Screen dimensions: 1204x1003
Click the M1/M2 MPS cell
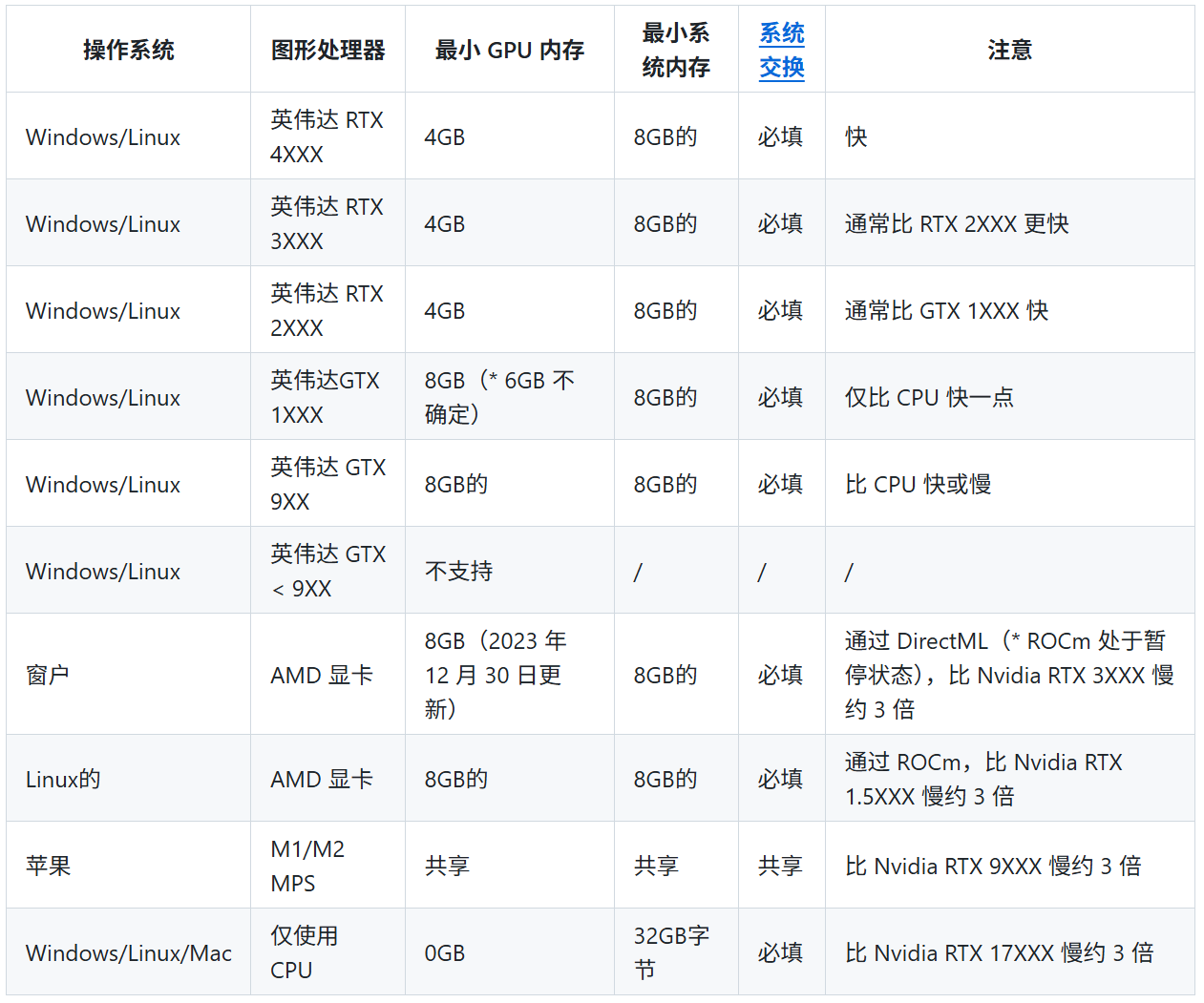pos(307,866)
